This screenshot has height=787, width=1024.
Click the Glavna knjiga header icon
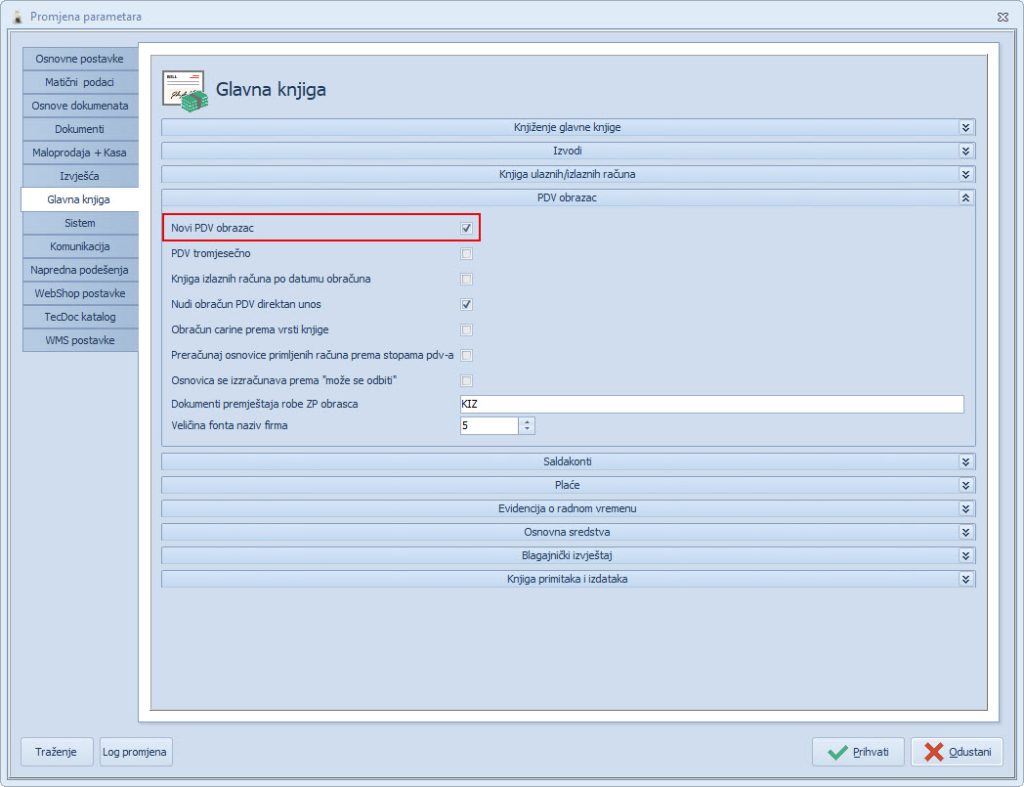184,90
